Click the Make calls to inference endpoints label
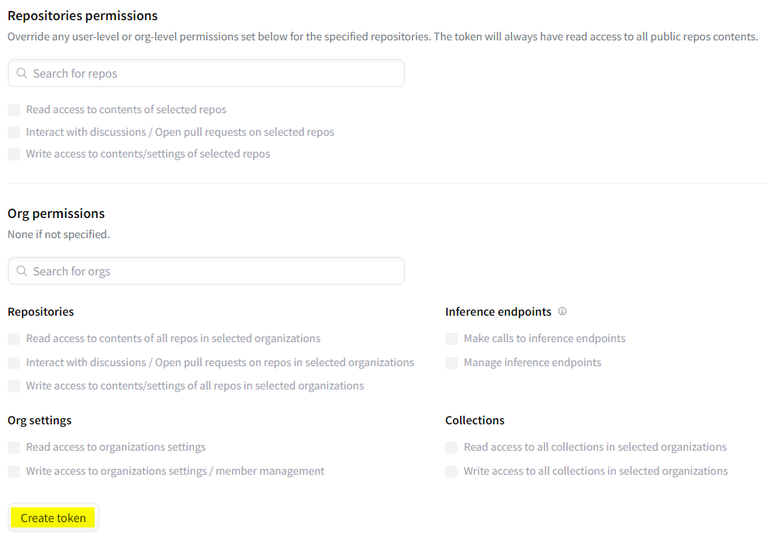768x543 pixels. [x=544, y=339]
